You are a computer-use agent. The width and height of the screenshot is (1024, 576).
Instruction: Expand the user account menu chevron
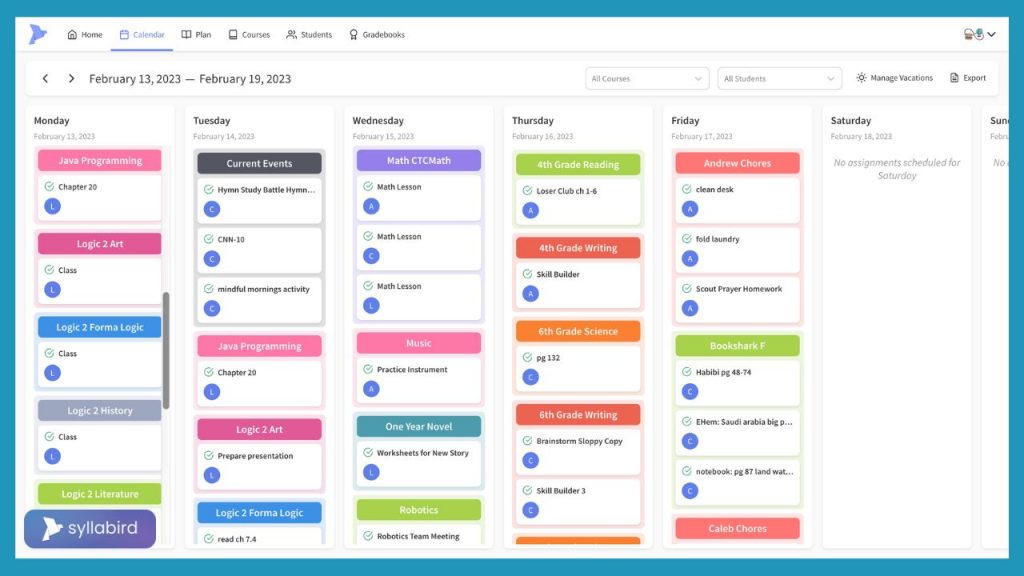coord(991,34)
